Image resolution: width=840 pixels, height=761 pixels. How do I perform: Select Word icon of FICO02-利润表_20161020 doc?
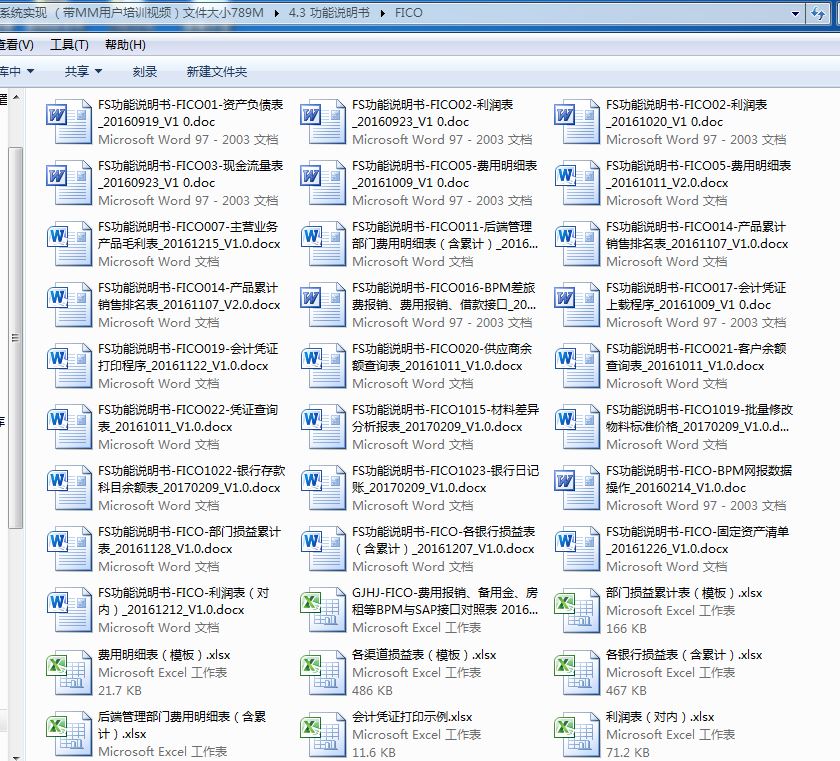point(576,122)
